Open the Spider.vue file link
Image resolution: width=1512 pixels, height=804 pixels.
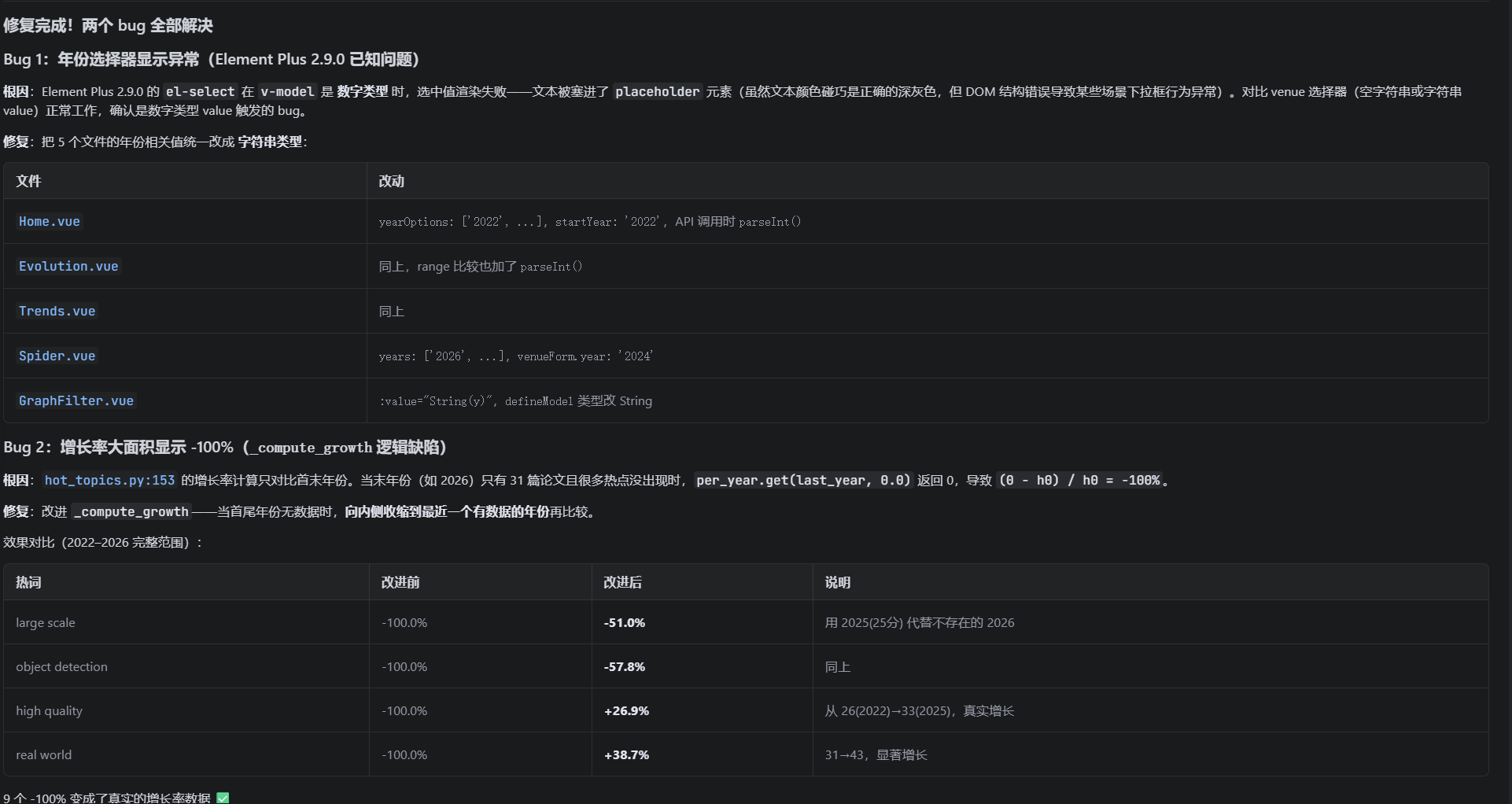(57, 356)
